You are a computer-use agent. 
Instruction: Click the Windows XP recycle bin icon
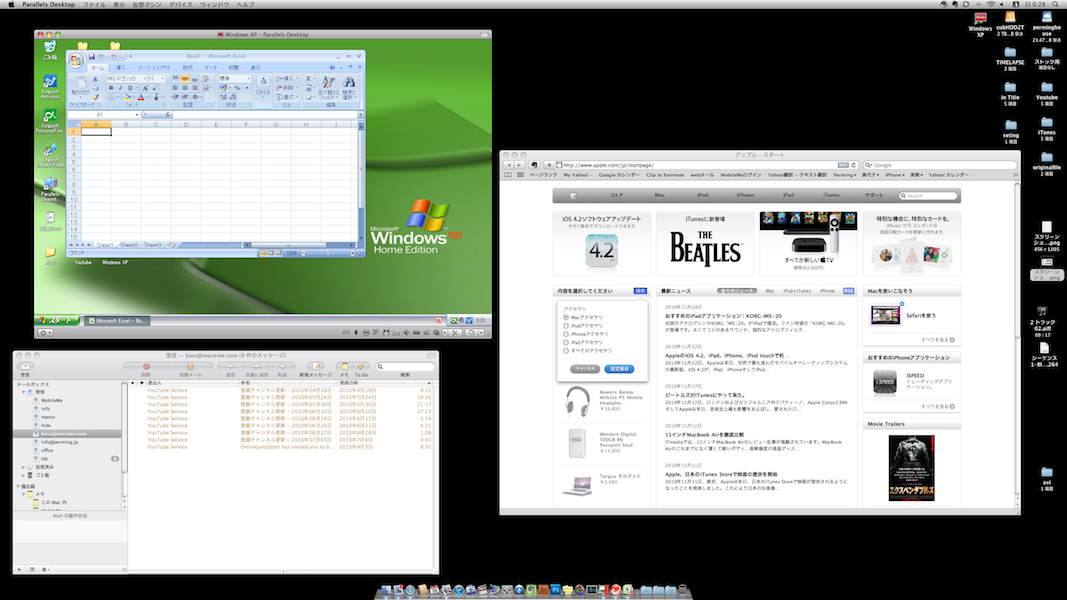(50, 47)
